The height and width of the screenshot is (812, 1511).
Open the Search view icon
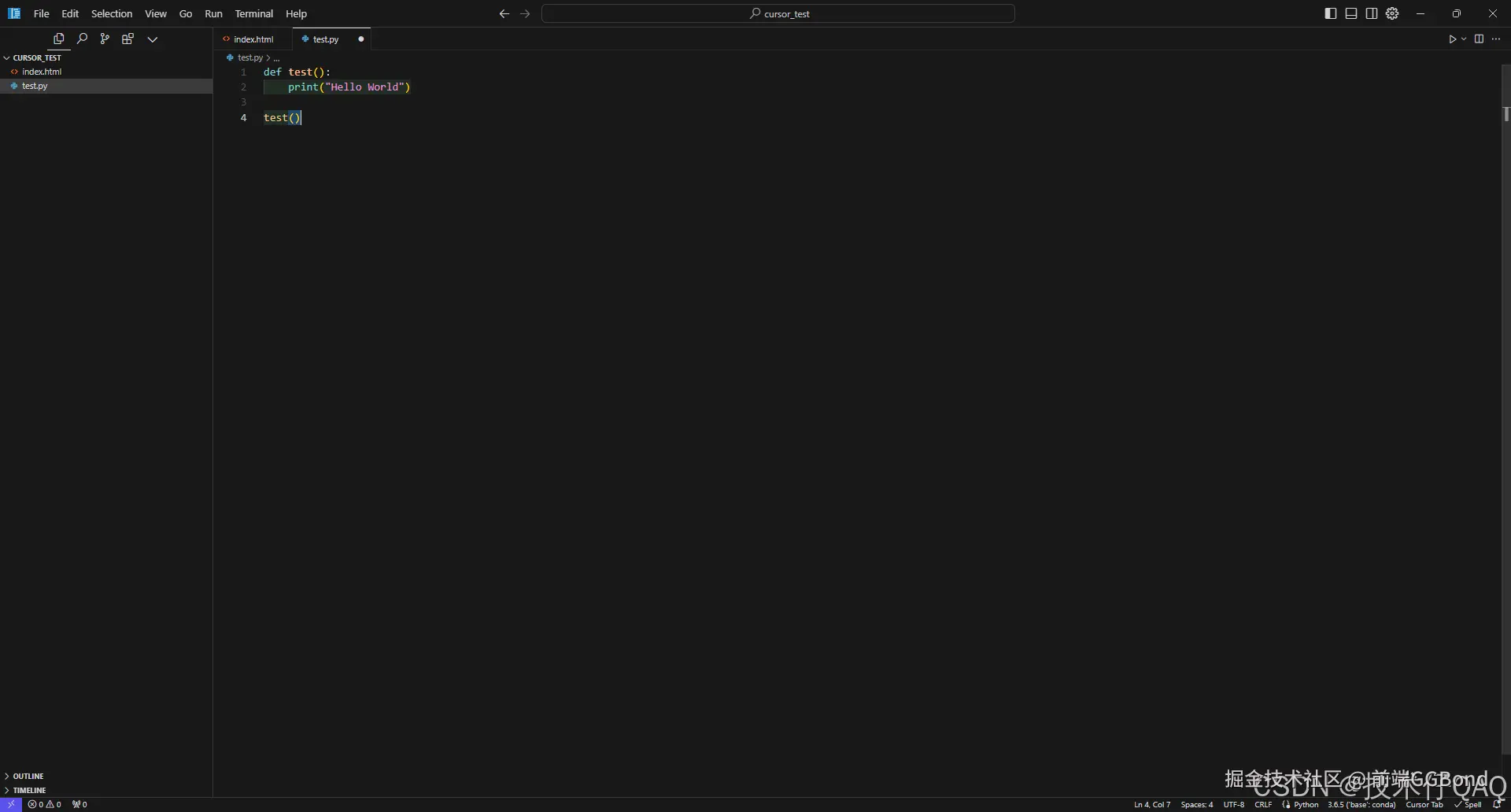[x=82, y=39]
